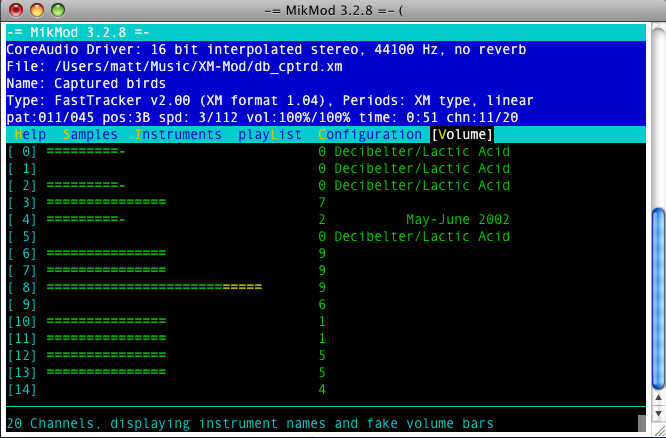Image resolution: width=666 pixels, height=438 pixels.
Task: Click channel [ 1] label
Action: [x=23, y=169]
